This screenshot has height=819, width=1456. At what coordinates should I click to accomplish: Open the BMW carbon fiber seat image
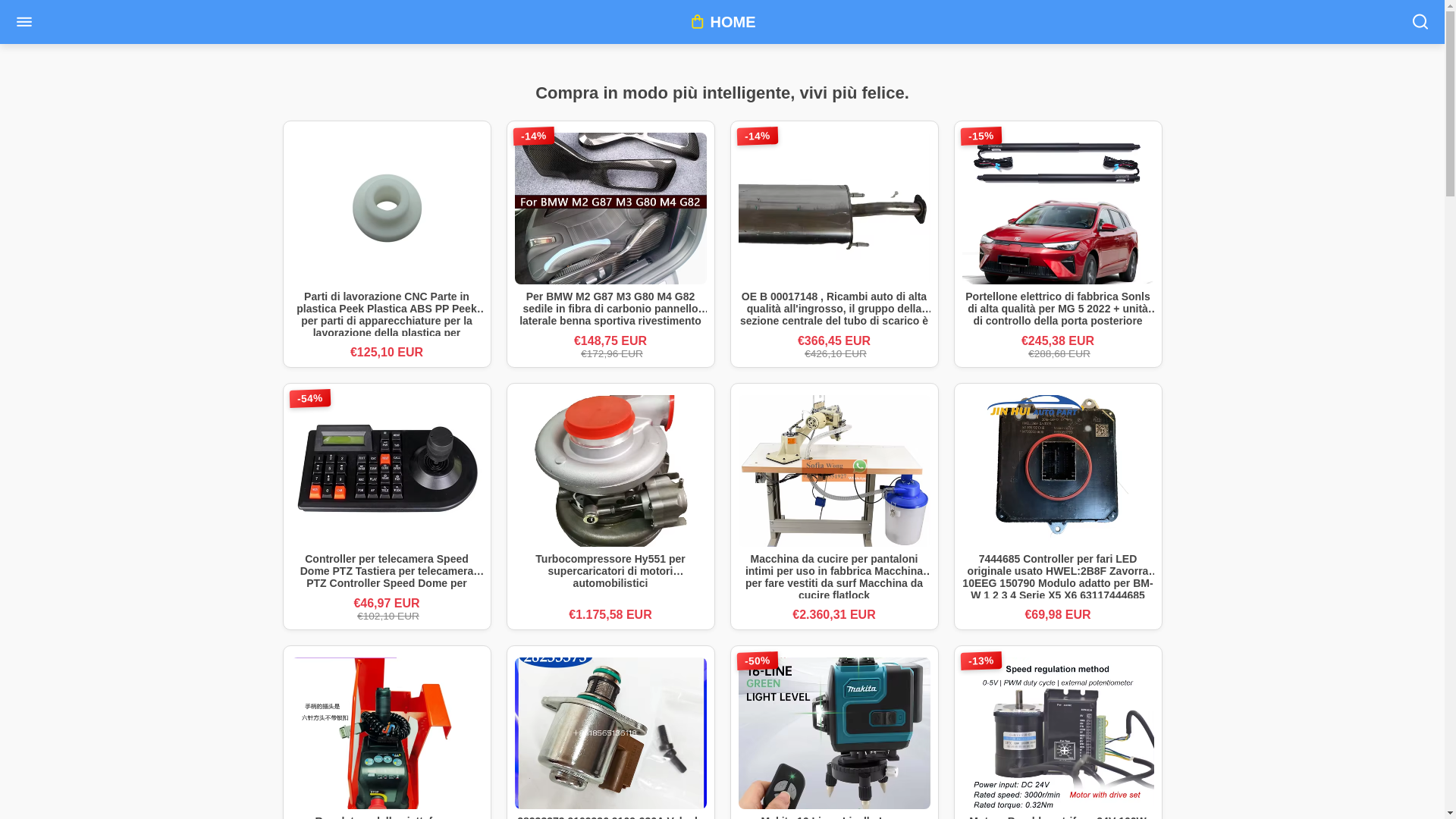pos(610,209)
